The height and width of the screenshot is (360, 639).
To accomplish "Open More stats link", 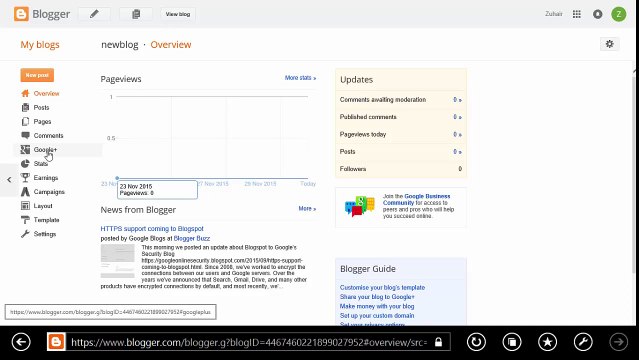I will pos(300,78).
